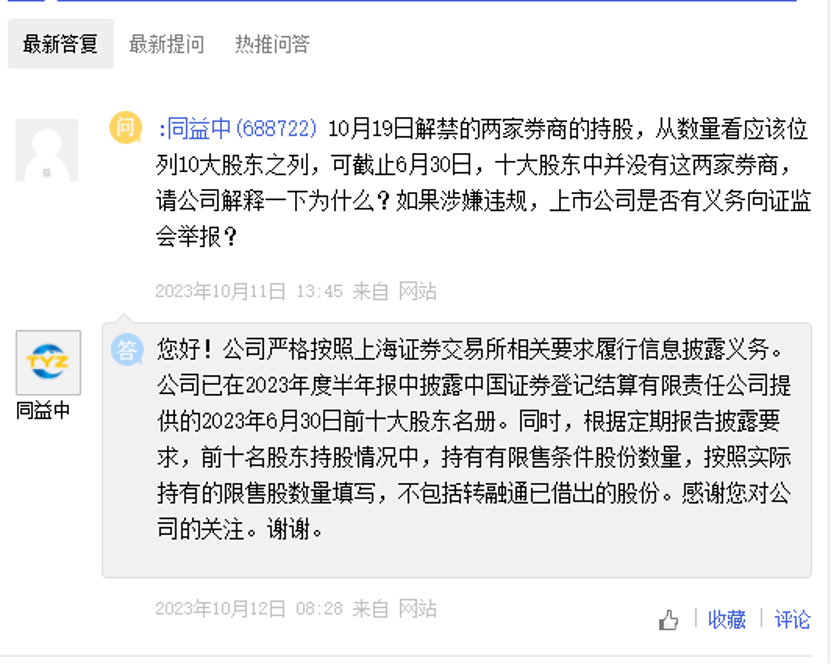Click the 同益中 name under the logo
The width and height of the screenshot is (831, 664).
[x=43, y=410]
